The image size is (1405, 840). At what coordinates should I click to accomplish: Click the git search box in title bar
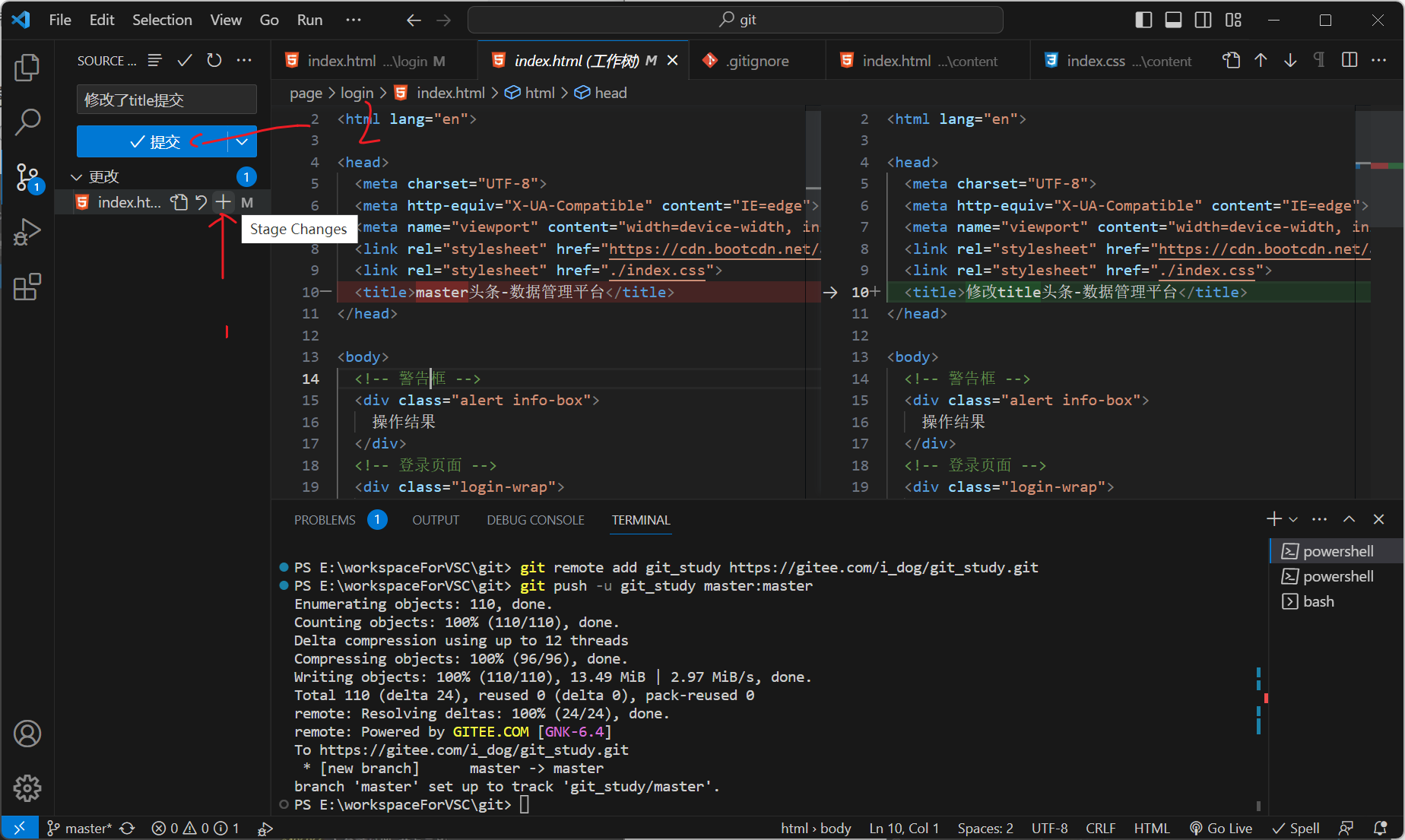pyautogui.click(x=735, y=20)
